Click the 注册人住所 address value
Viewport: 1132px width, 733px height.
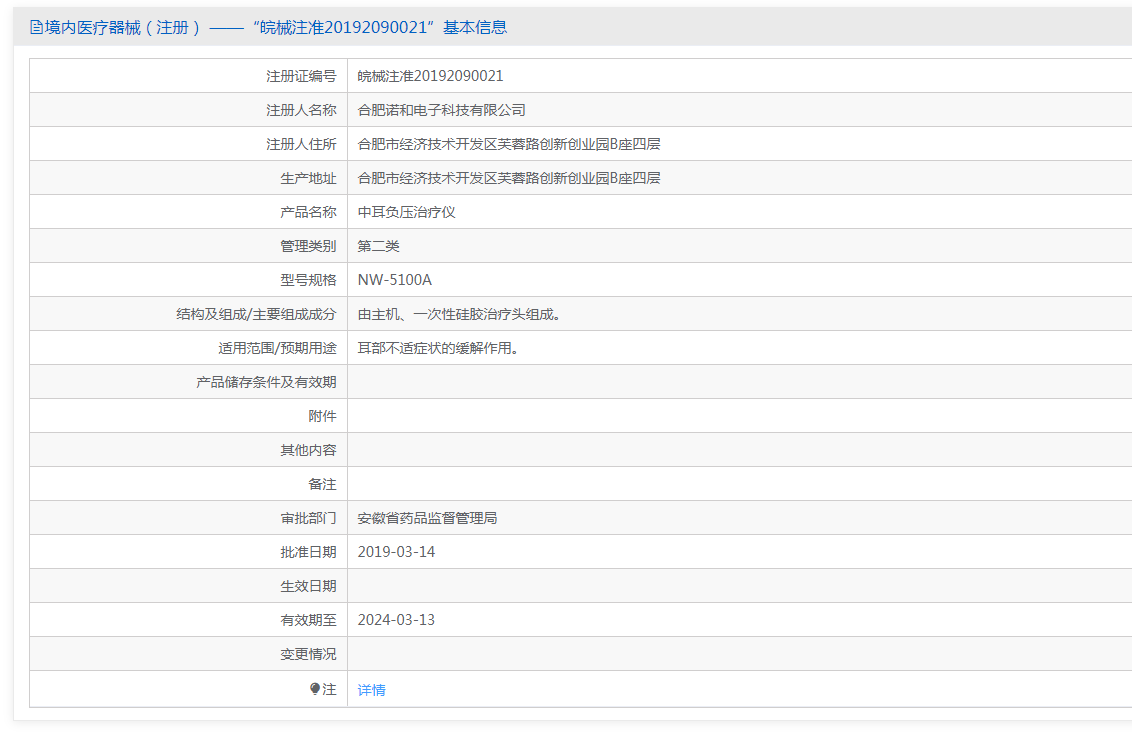coord(509,144)
